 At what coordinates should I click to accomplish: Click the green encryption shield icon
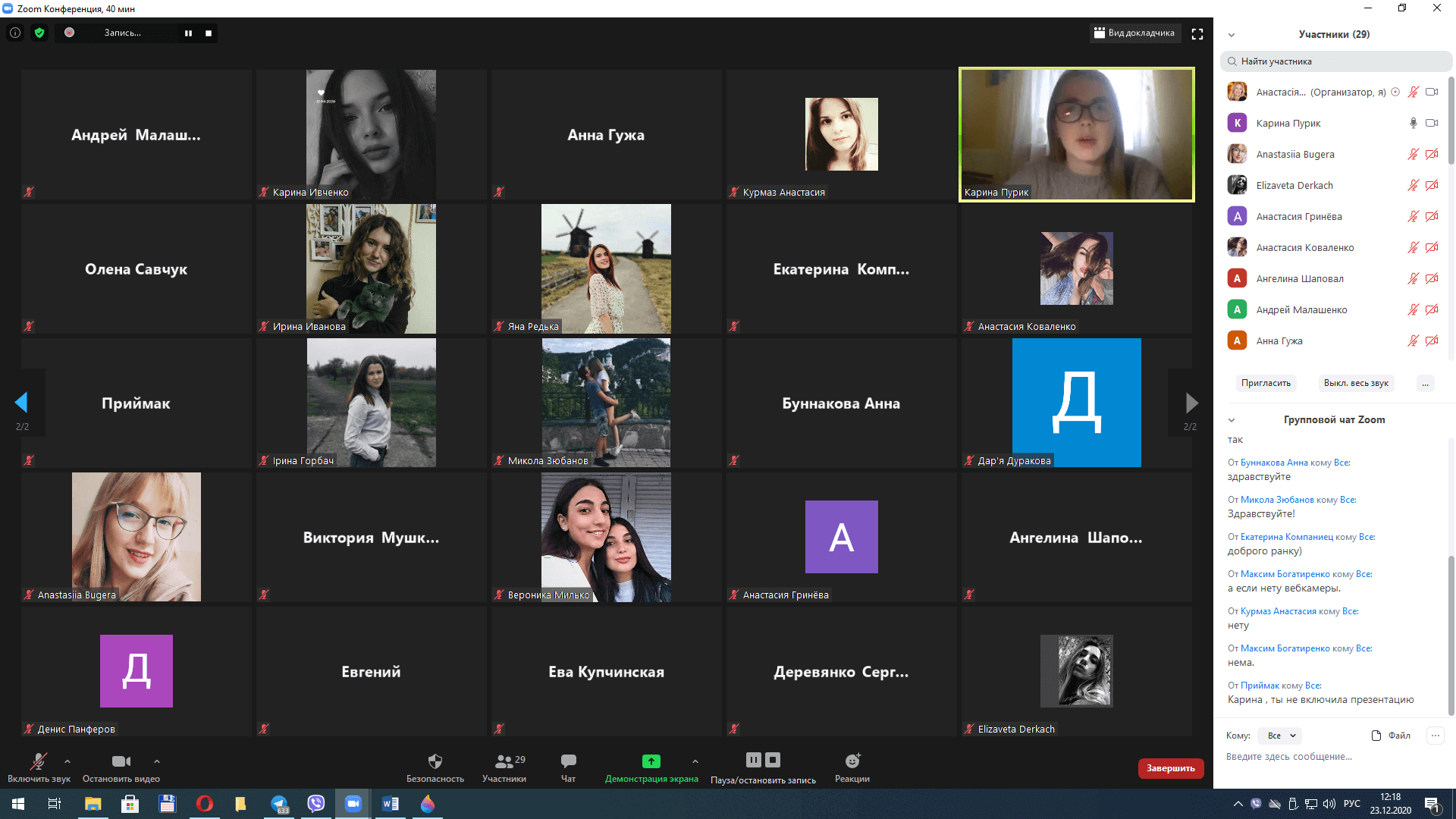pyautogui.click(x=39, y=33)
